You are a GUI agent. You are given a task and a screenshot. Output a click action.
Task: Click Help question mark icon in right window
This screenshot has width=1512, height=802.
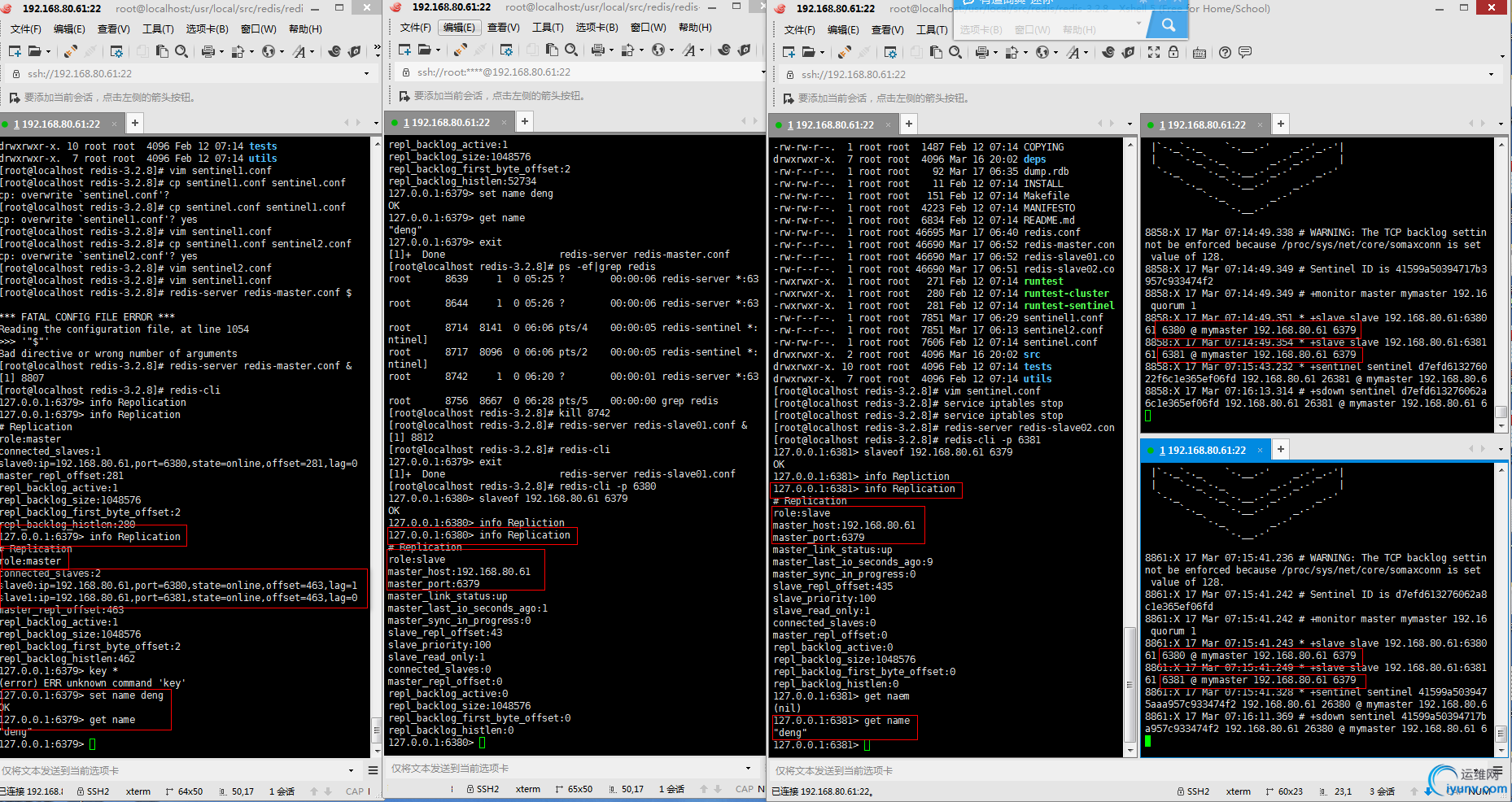[1225, 52]
